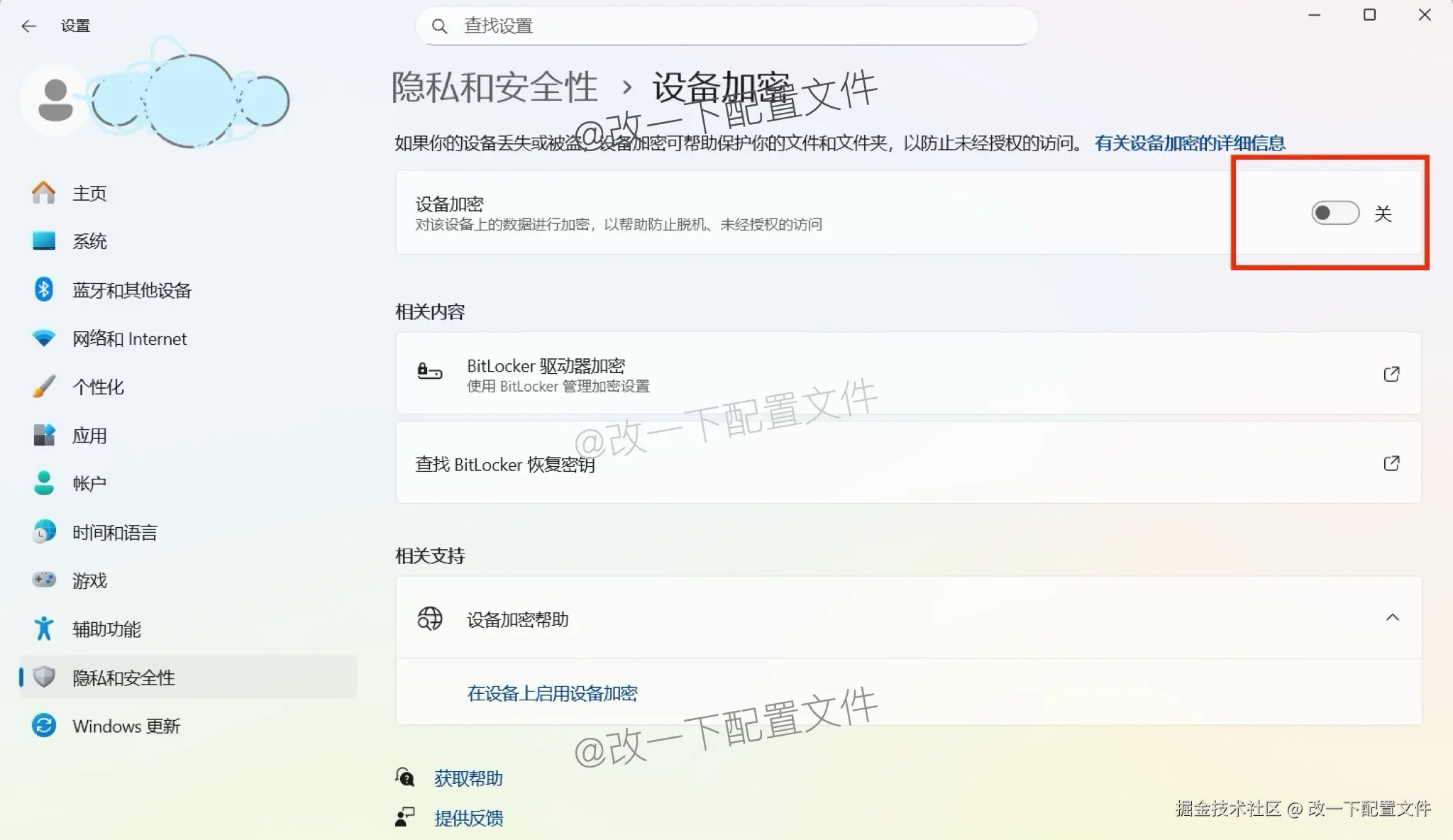Open the 个性化 personalization section

98,387
